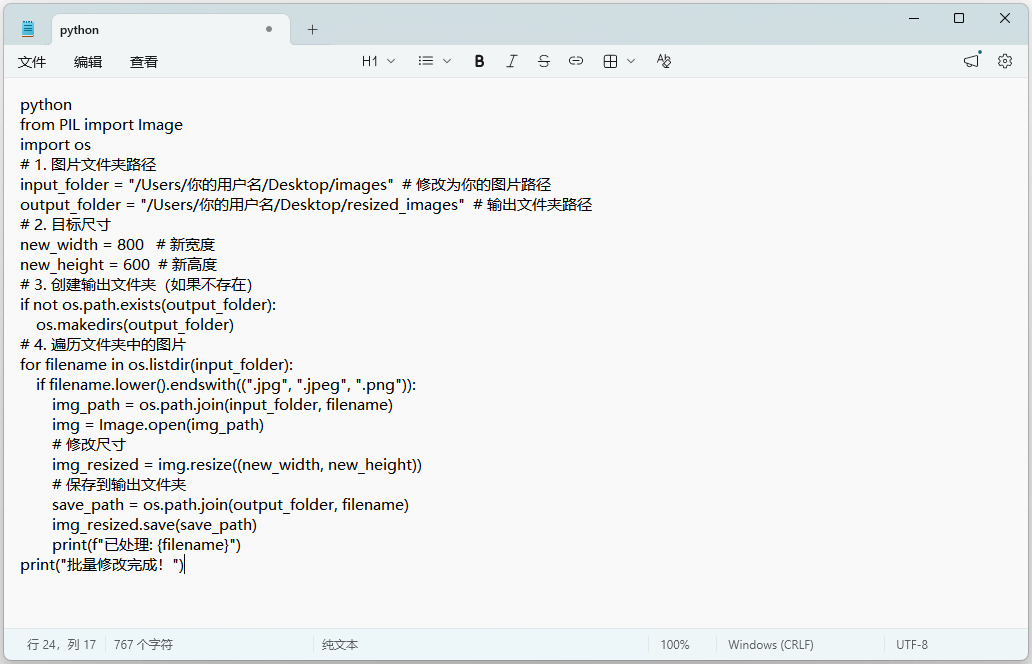Click the img_resized.save(save_path) line
Screen dimensions: 1032x664
[155, 525]
